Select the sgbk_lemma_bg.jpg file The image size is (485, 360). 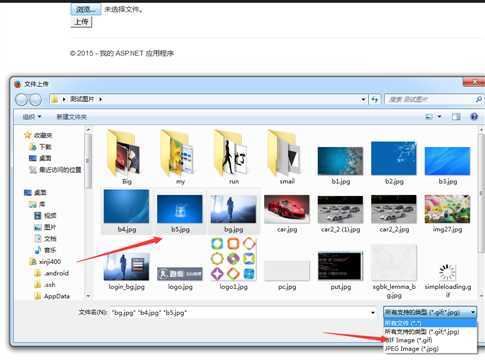[394, 271]
